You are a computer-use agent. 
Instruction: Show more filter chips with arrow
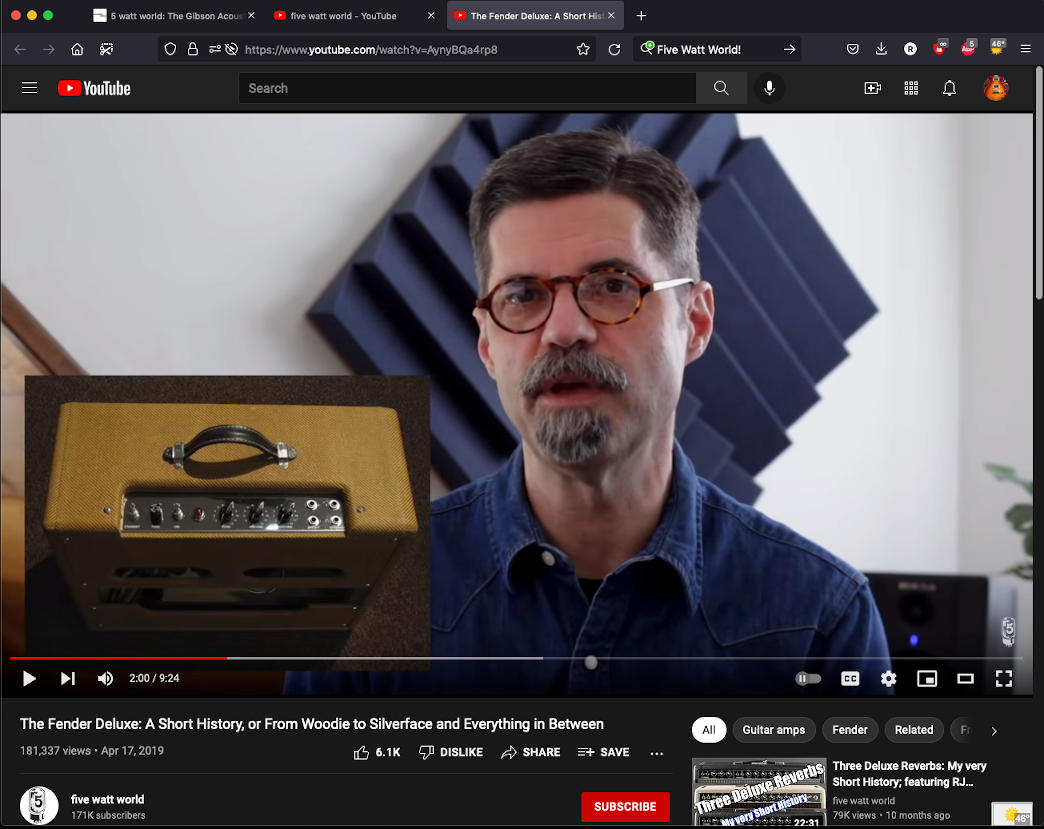994,730
